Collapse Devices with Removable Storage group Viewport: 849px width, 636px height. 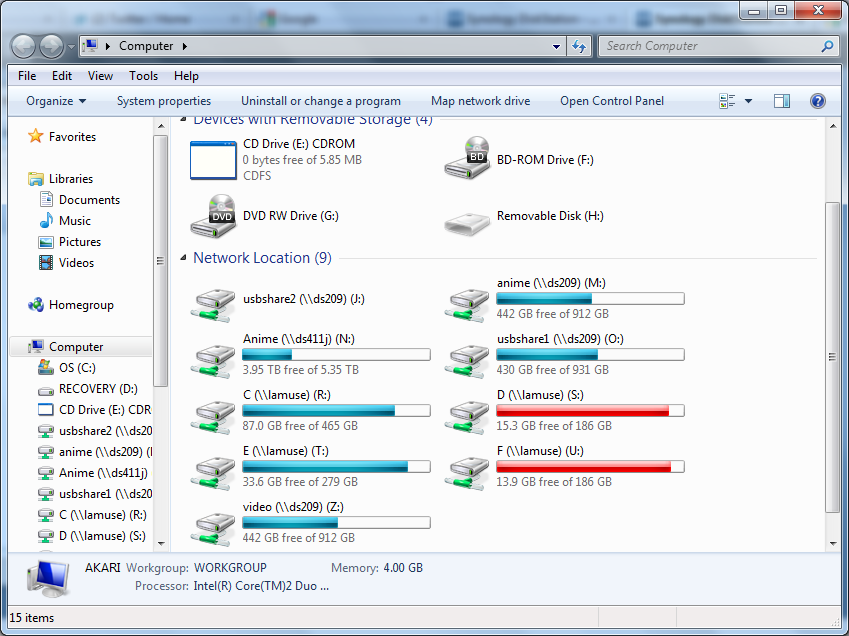(183, 119)
